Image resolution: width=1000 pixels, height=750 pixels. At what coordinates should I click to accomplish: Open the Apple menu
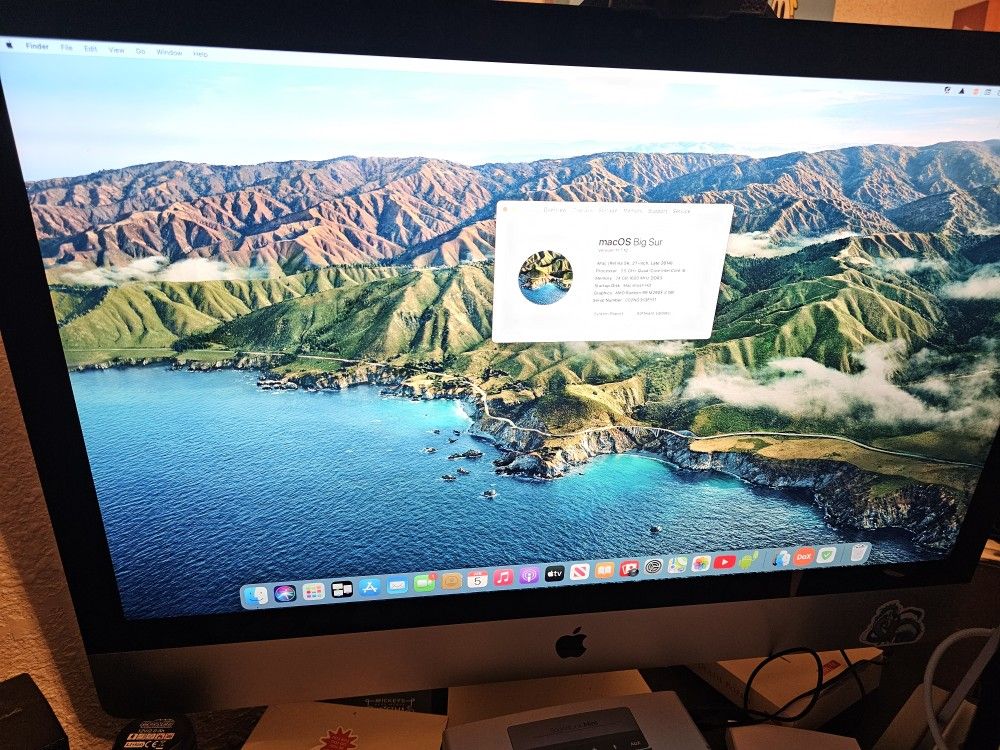click(x=10, y=45)
